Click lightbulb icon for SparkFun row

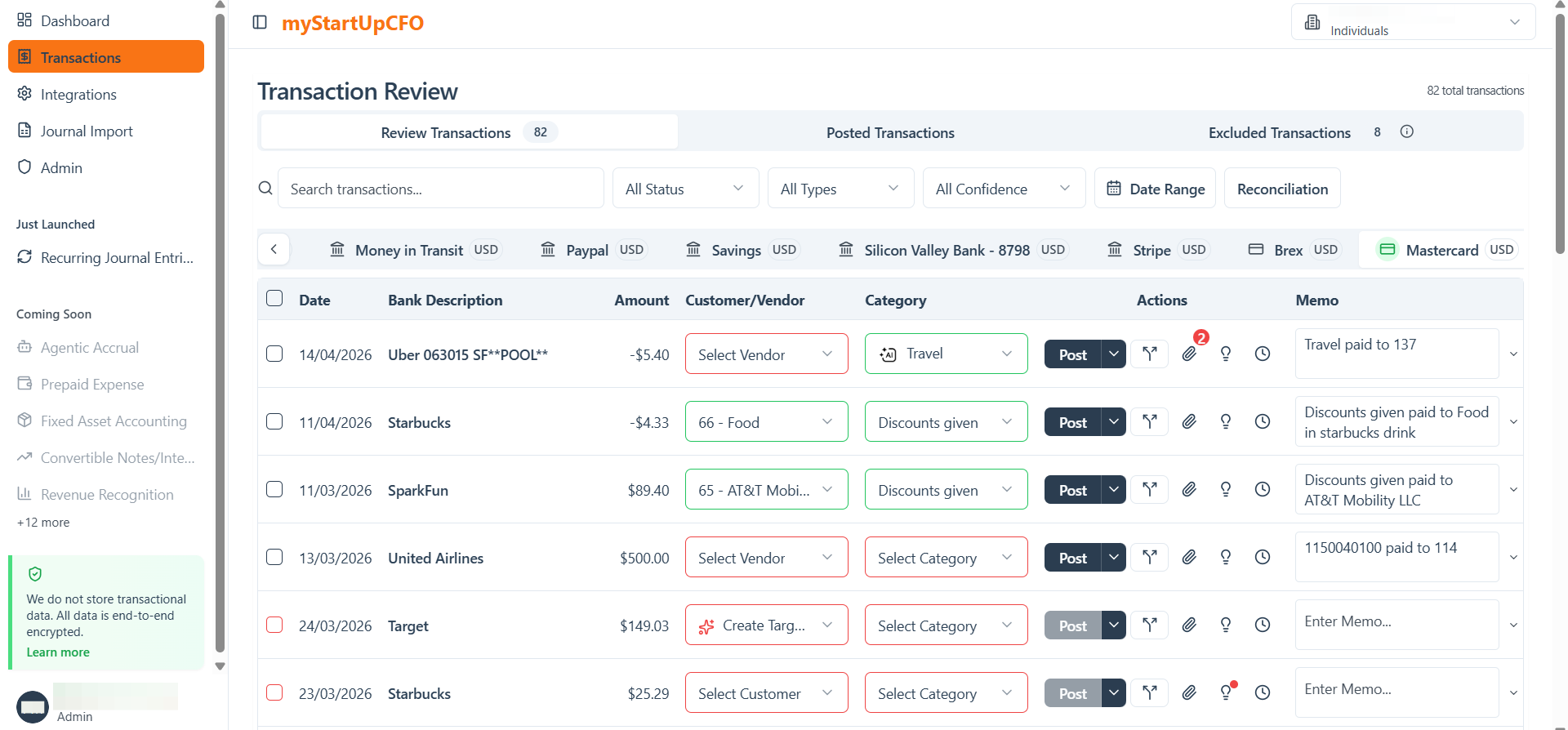point(1226,489)
